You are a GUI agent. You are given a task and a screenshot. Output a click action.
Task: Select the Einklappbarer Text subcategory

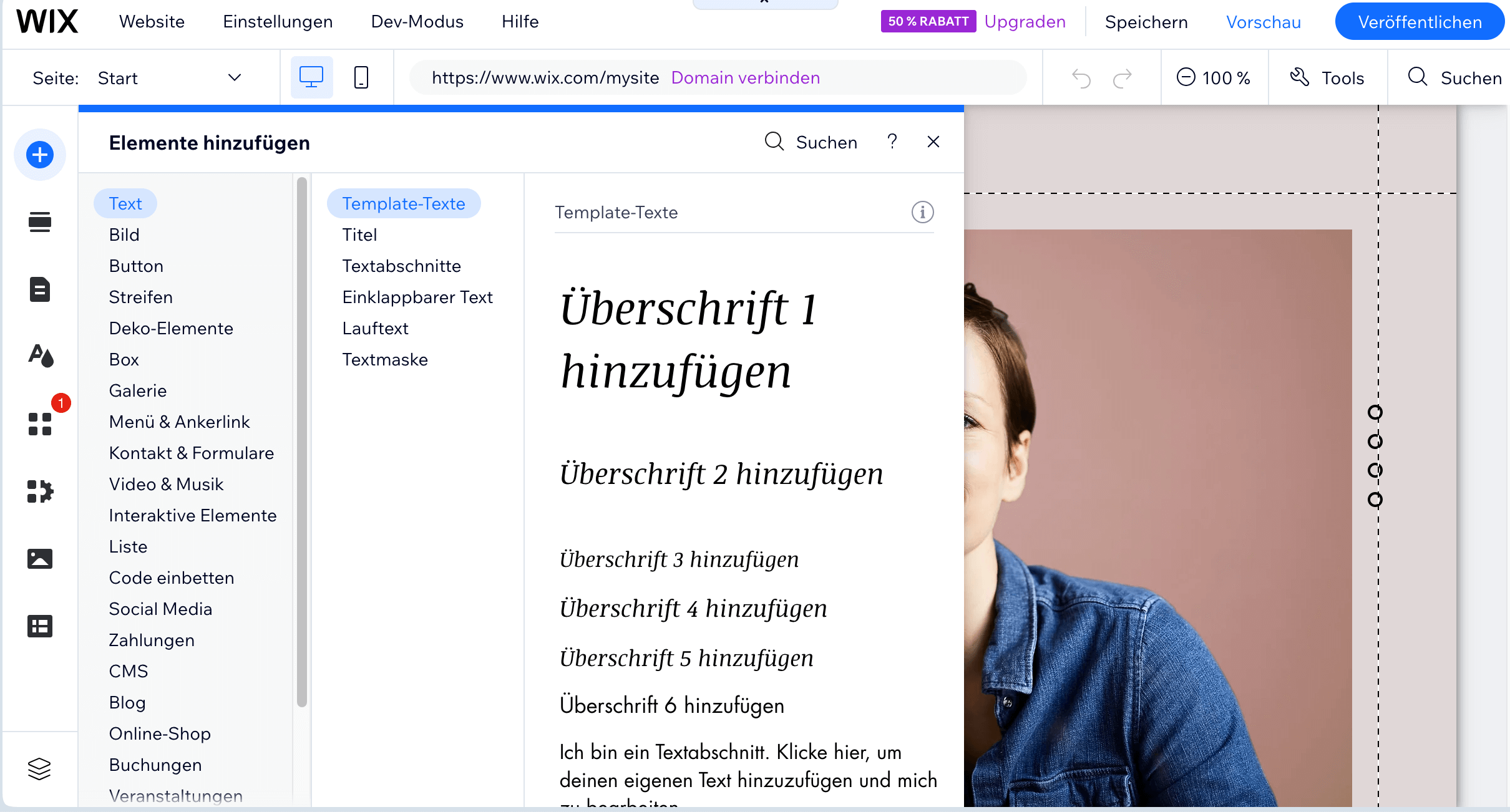(417, 297)
